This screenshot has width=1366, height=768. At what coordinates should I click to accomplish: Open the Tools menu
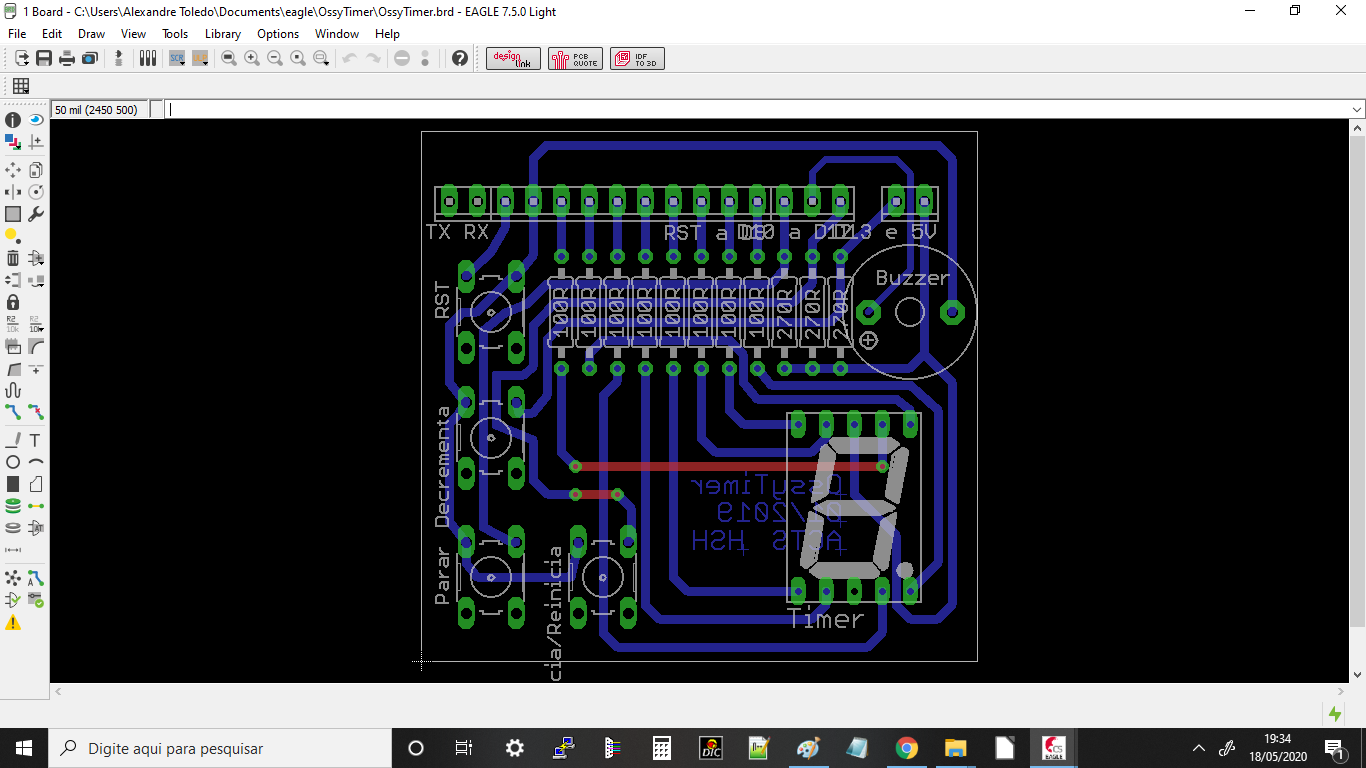(x=175, y=34)
